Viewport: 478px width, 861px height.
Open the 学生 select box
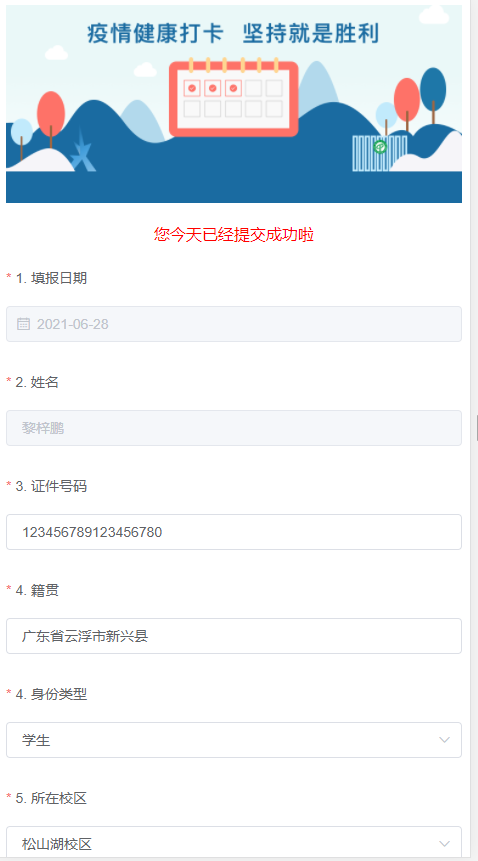point(234,740)
